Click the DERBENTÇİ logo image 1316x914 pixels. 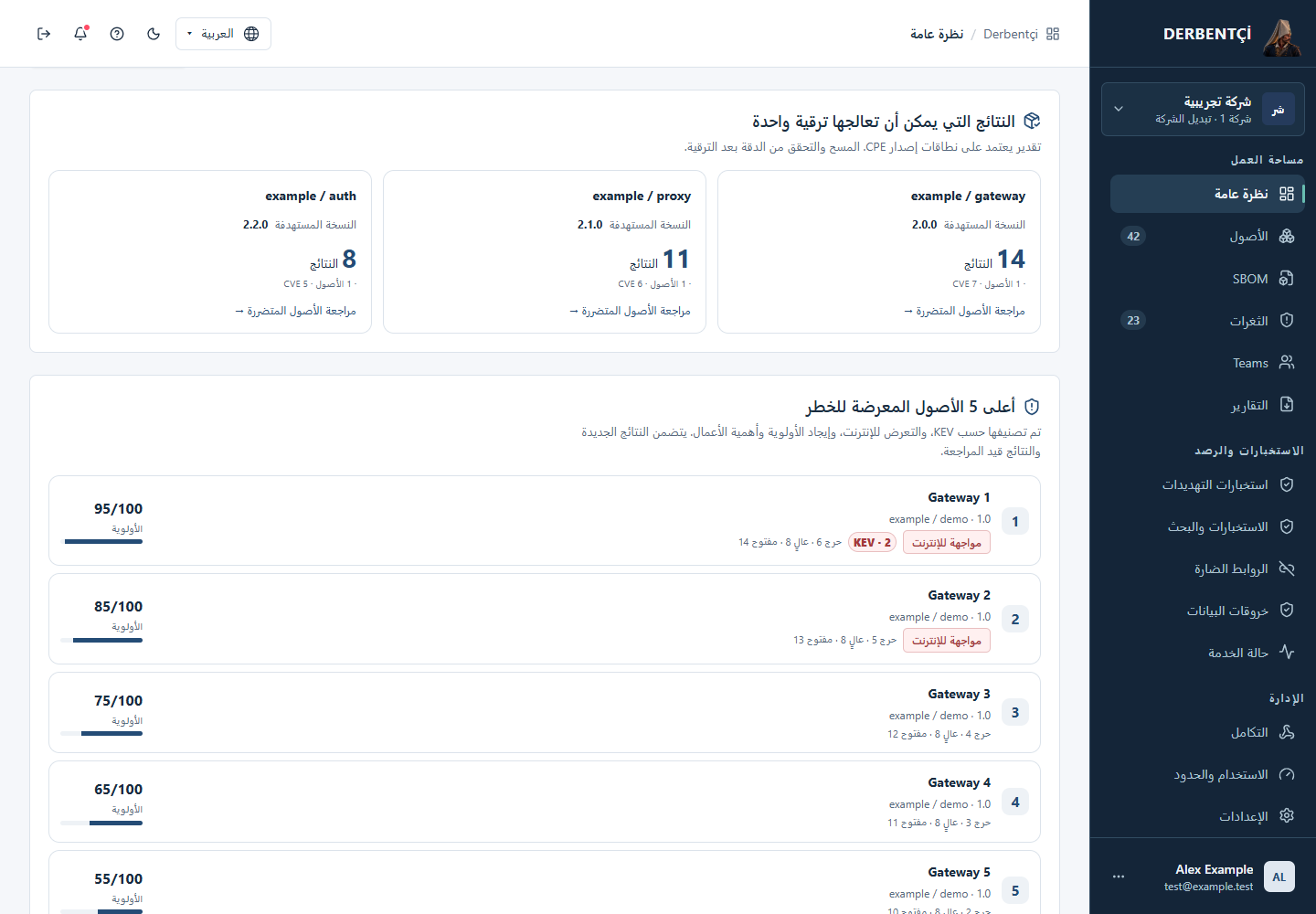click(1282, 37)
